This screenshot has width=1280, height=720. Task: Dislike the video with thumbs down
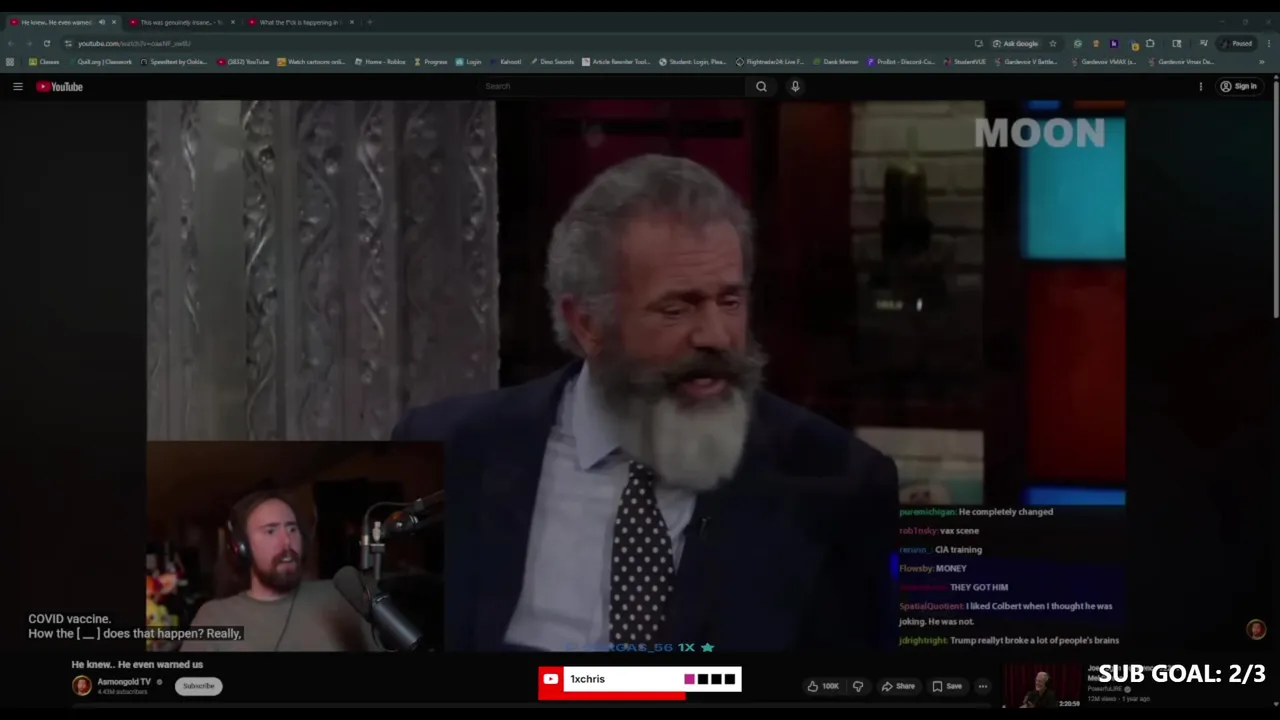(x=858, y=686)
